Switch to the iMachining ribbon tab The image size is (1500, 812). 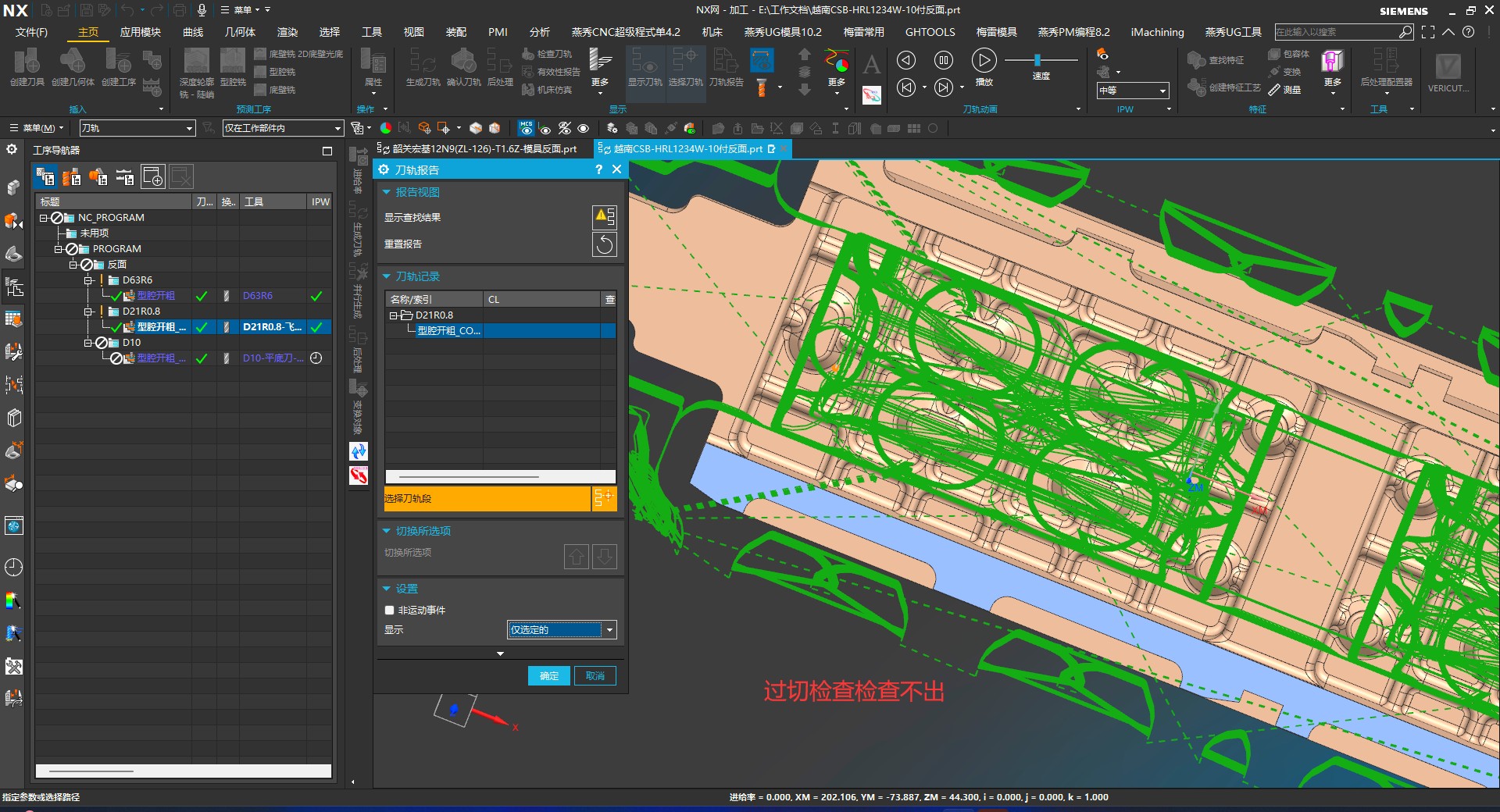1157,32
